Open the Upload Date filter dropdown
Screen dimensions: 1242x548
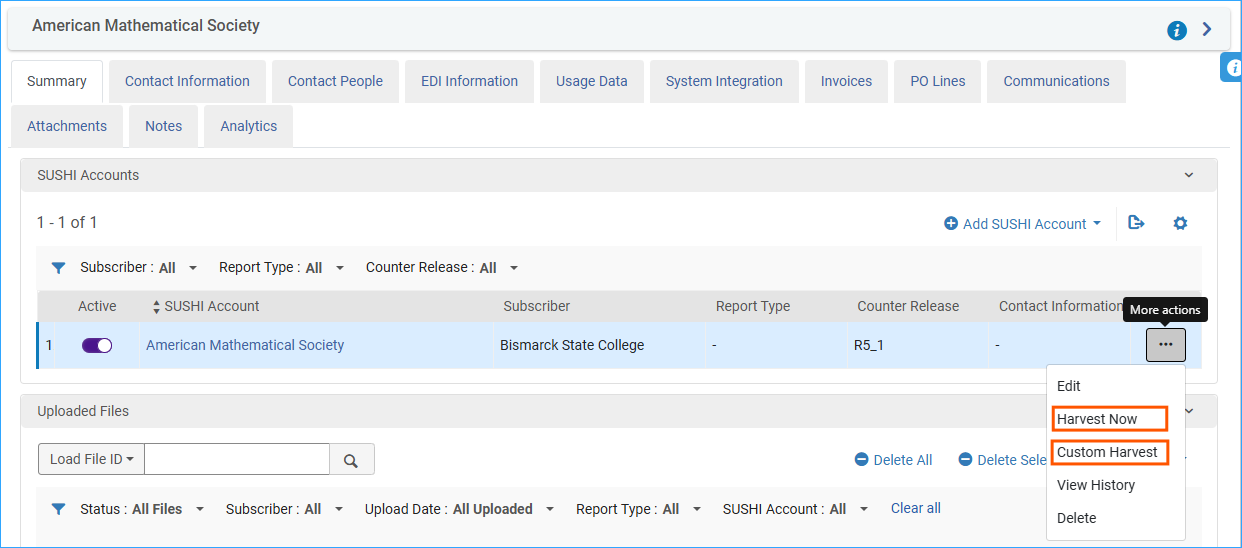coord(460,509)
